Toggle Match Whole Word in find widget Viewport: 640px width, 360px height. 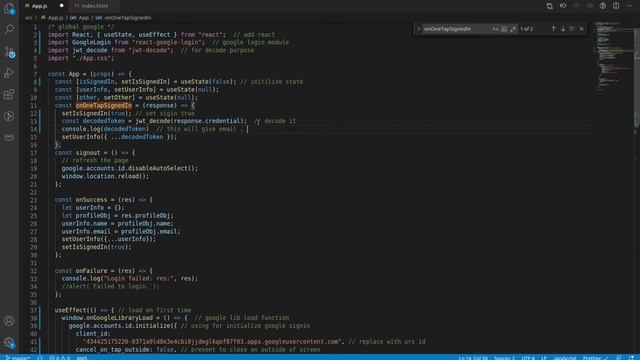504,29
